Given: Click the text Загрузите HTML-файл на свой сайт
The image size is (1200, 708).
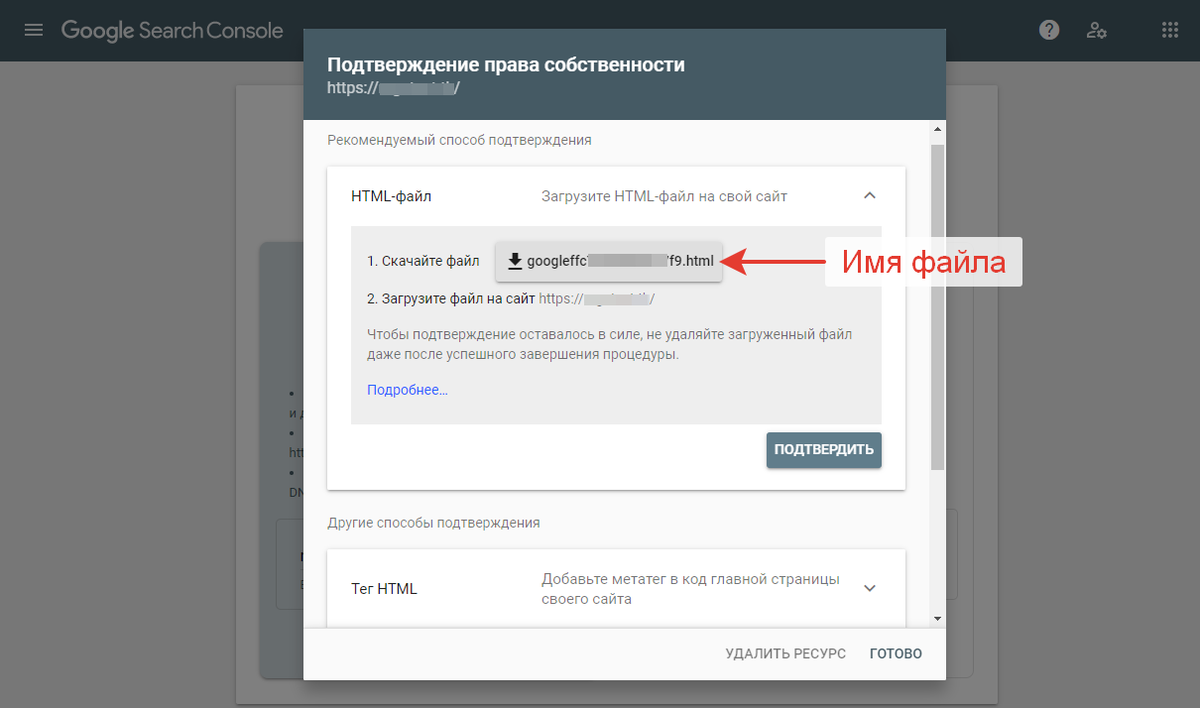Looking at the screenshot, I should [x=664, y=196].
